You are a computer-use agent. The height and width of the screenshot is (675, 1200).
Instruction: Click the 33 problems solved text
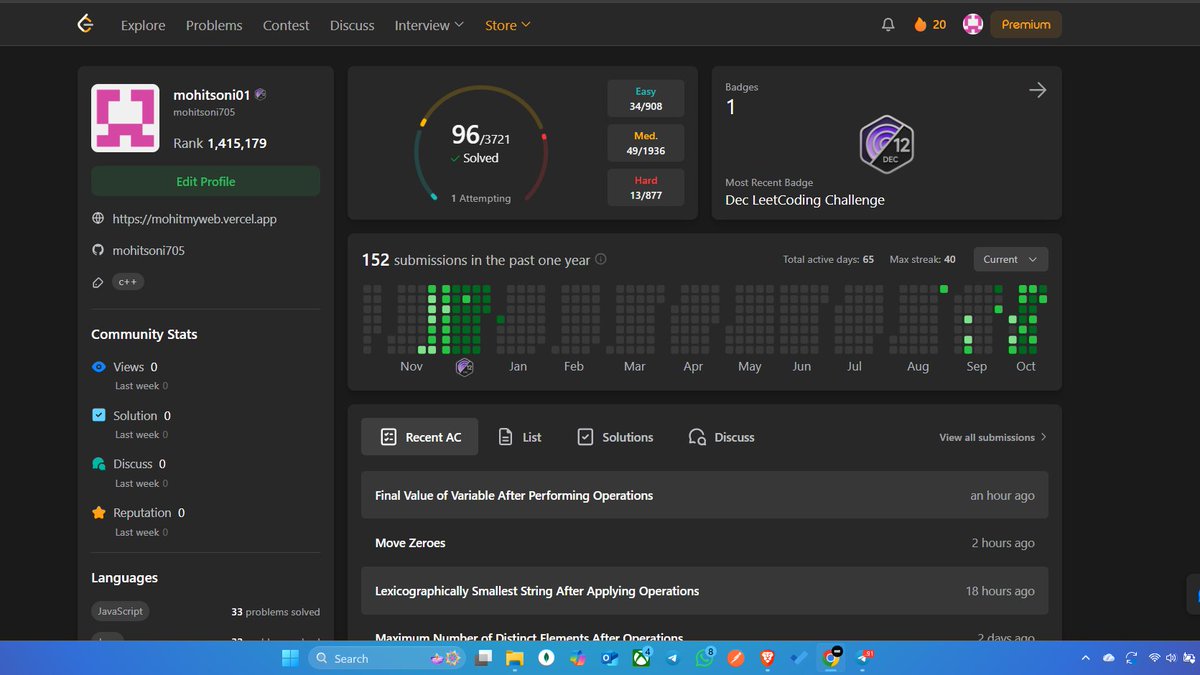point(275,612)
